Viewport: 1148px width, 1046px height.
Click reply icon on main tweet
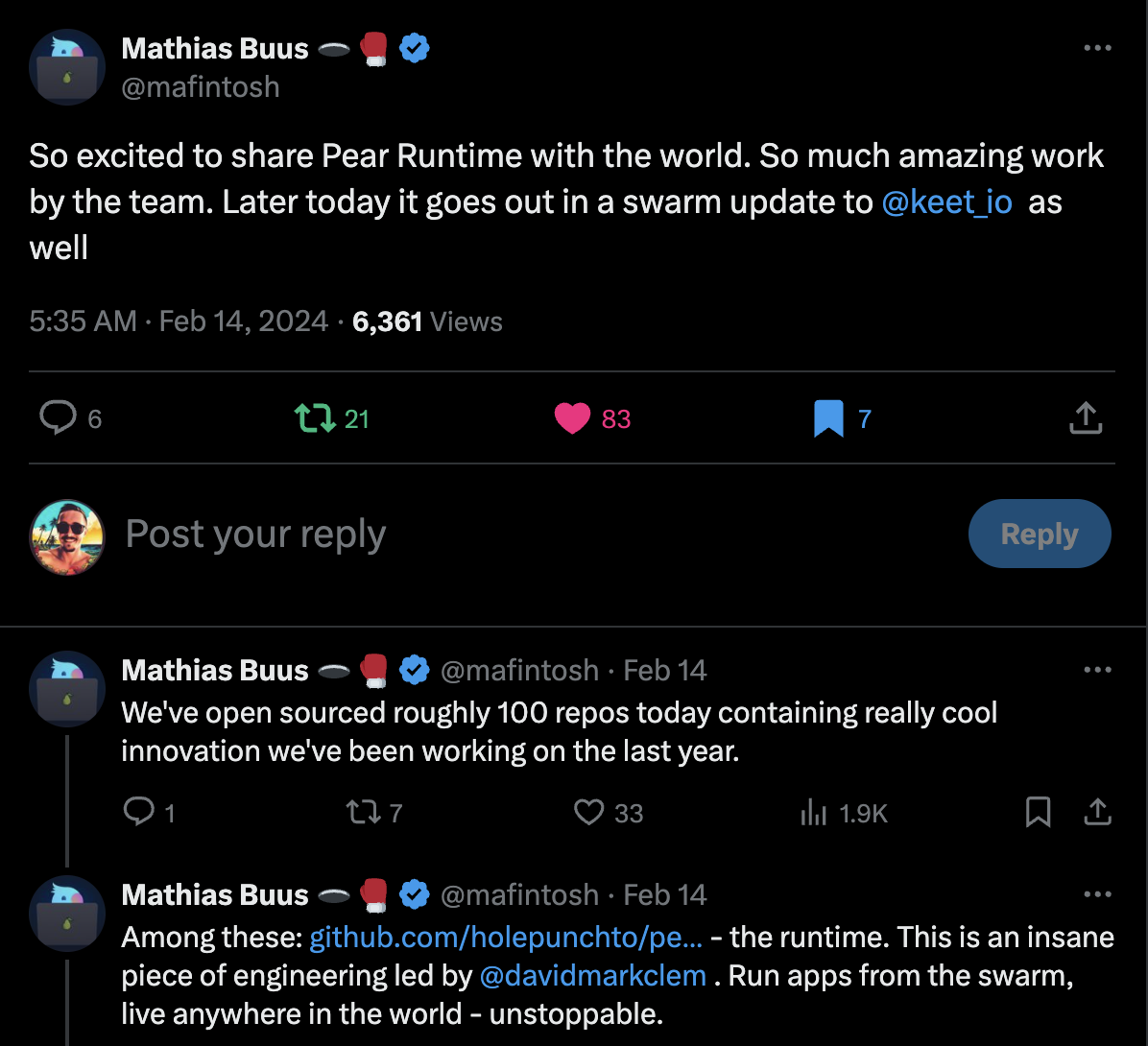[58, 417]
